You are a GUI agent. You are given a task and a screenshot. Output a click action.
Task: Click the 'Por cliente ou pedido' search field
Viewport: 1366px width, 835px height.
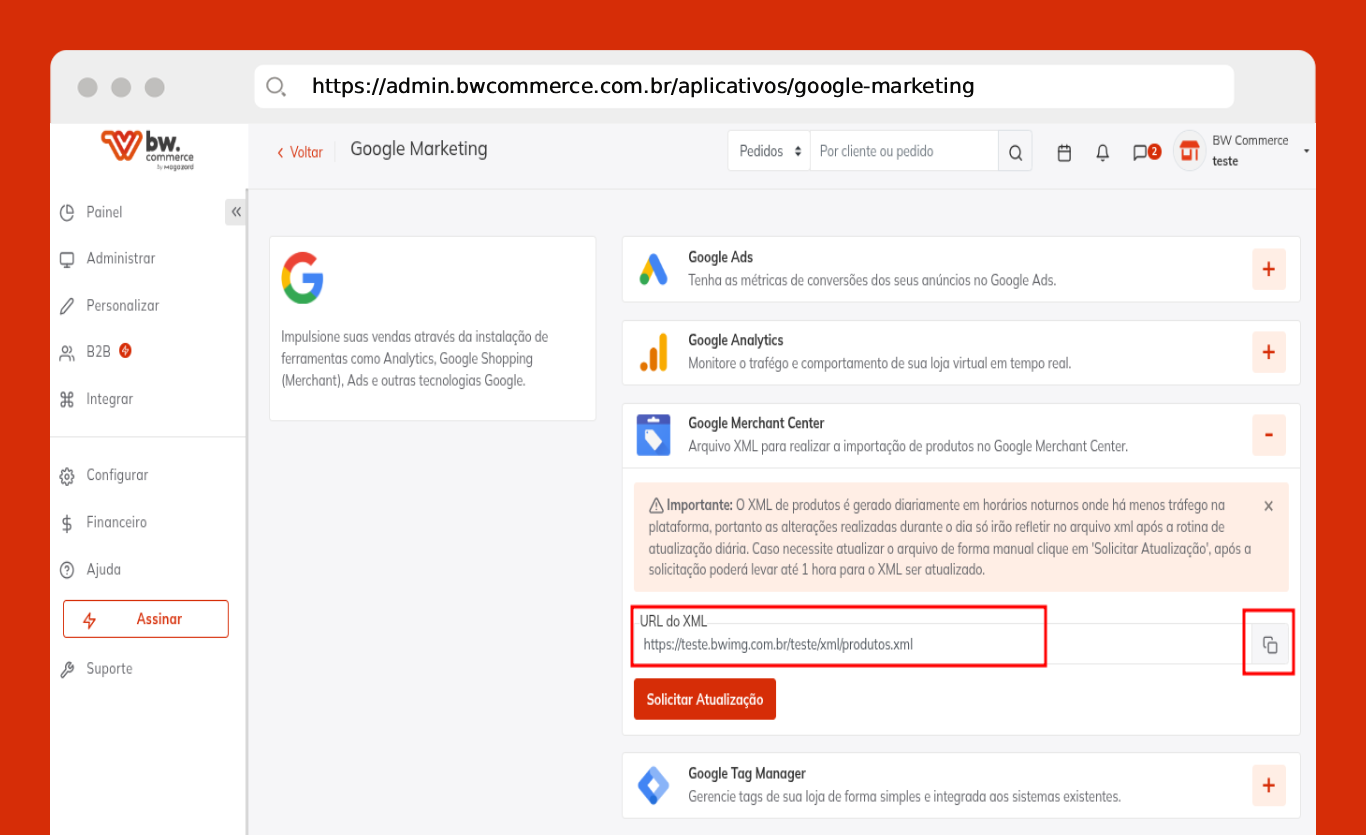[x=903, y=151]
